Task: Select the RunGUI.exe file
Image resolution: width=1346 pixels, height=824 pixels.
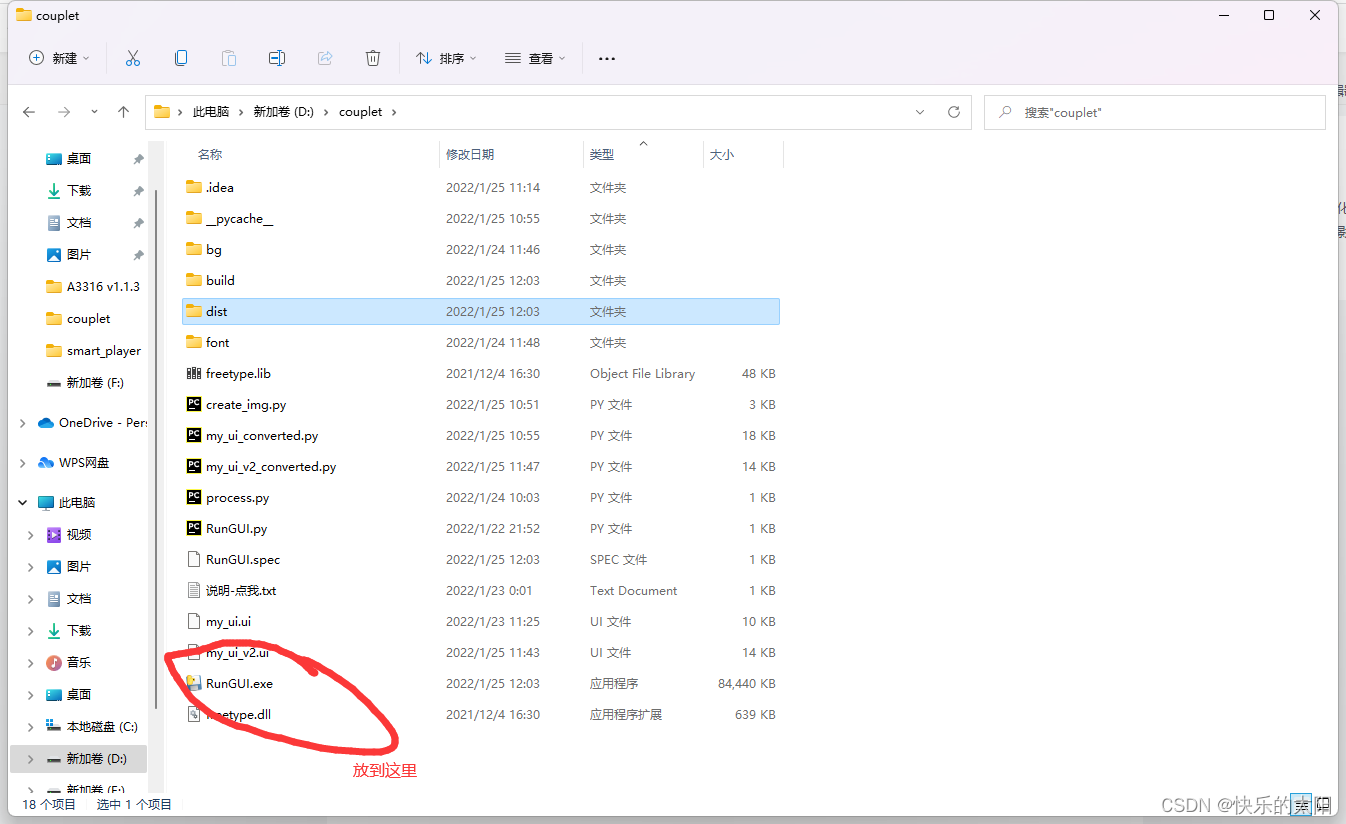Action: coord(239,684)
